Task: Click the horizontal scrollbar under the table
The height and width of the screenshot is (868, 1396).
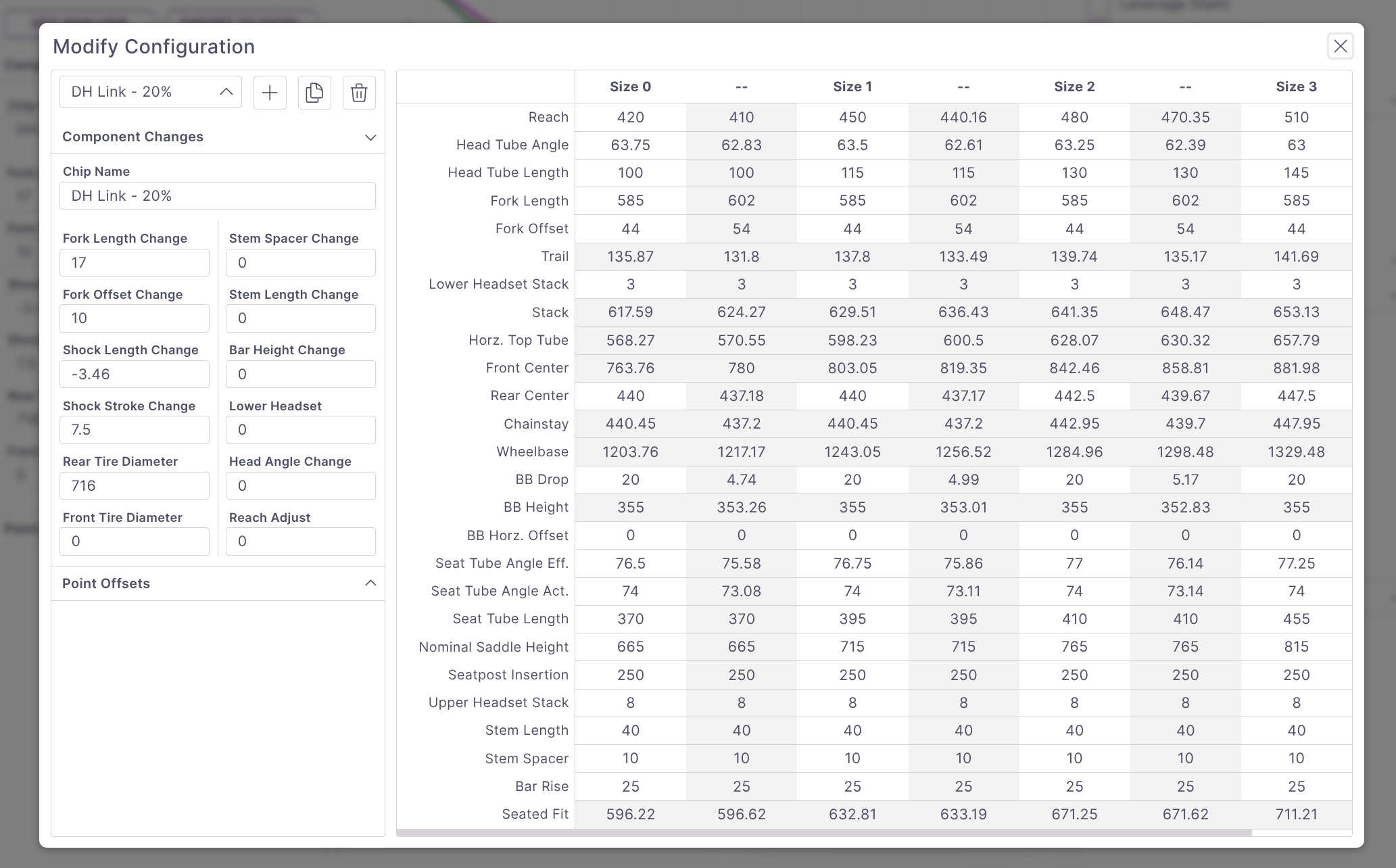Action: click(x=823, y=833)
